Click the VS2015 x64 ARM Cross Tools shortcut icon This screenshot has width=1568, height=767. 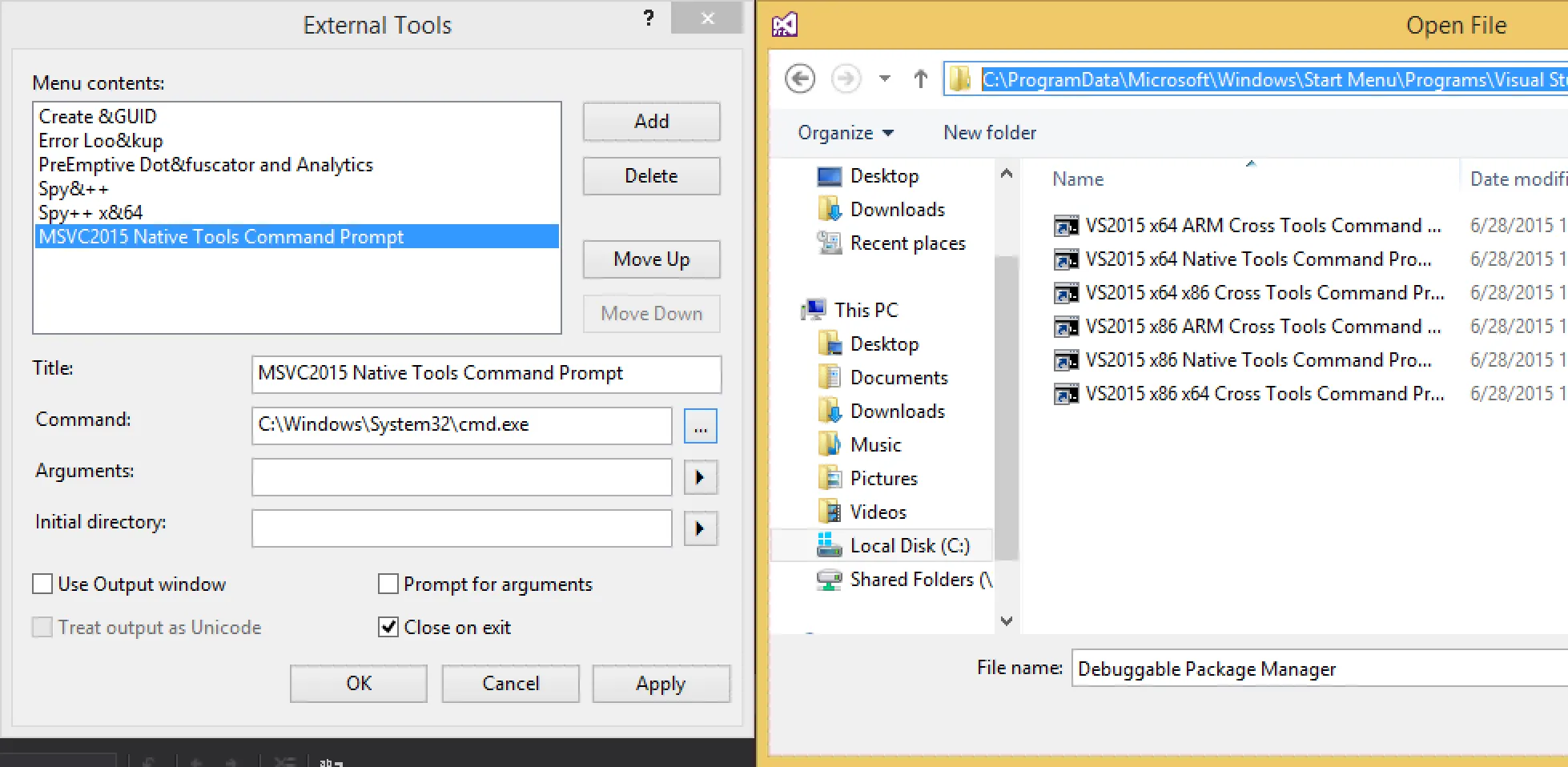coord(1066,226)
